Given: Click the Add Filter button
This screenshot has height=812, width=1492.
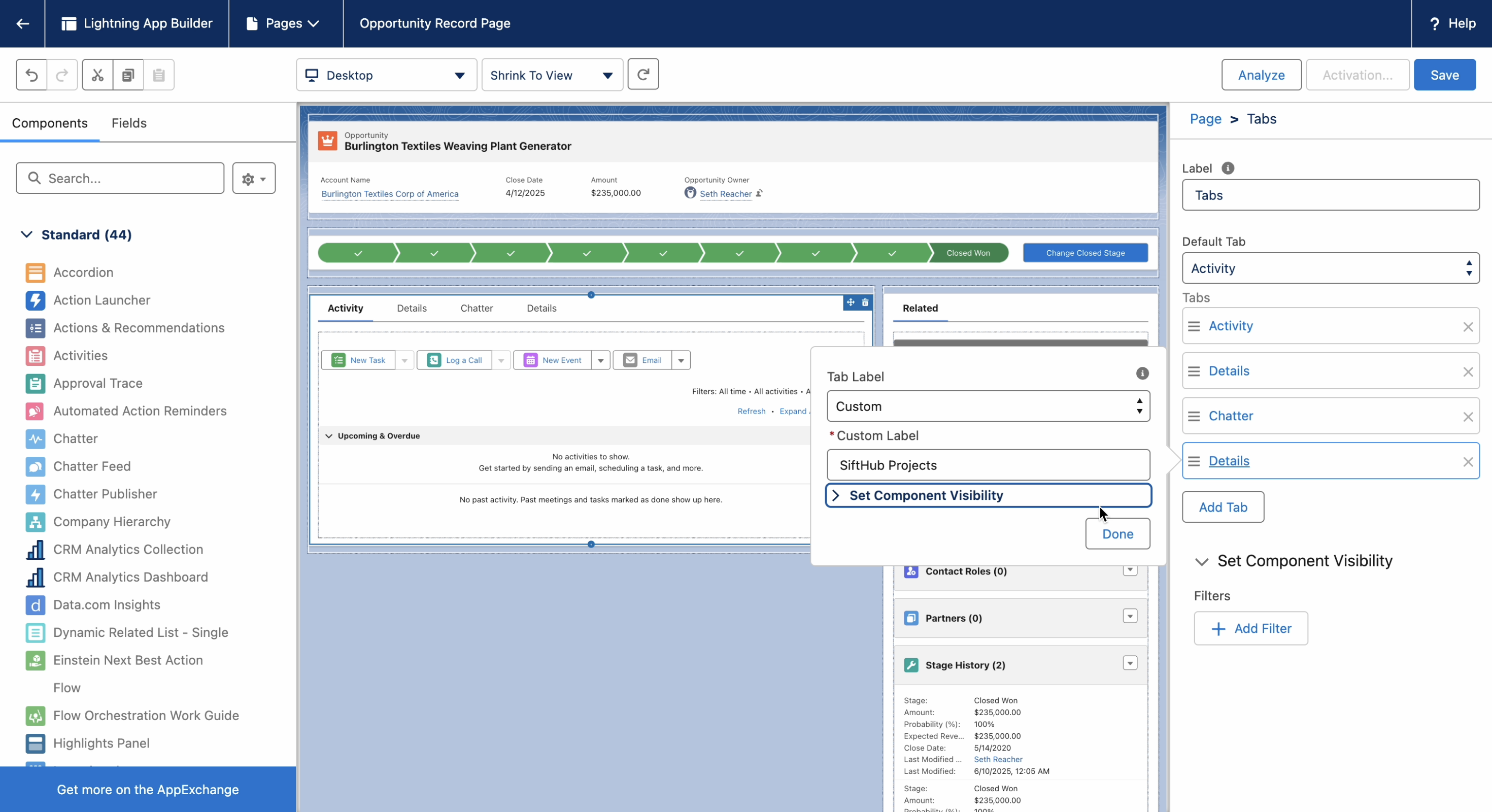Looking at the screenshot, I should [1250, 628].
